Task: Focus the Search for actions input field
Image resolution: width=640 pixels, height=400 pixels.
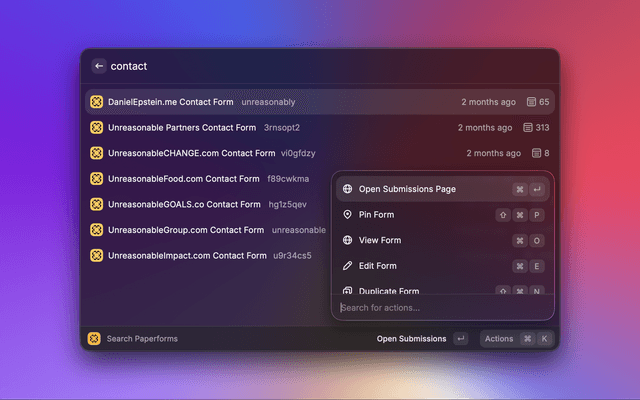Action: click(440, 308)
